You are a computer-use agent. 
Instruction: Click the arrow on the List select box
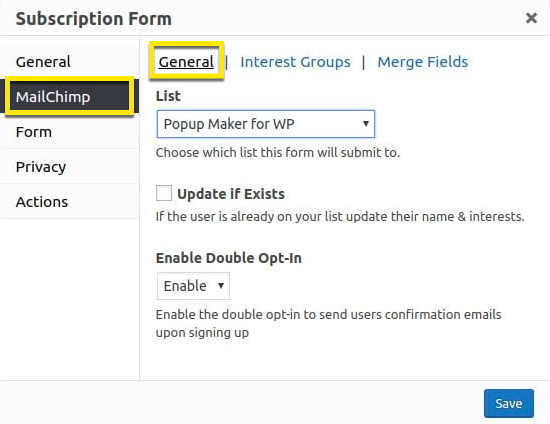coord(366,124)
